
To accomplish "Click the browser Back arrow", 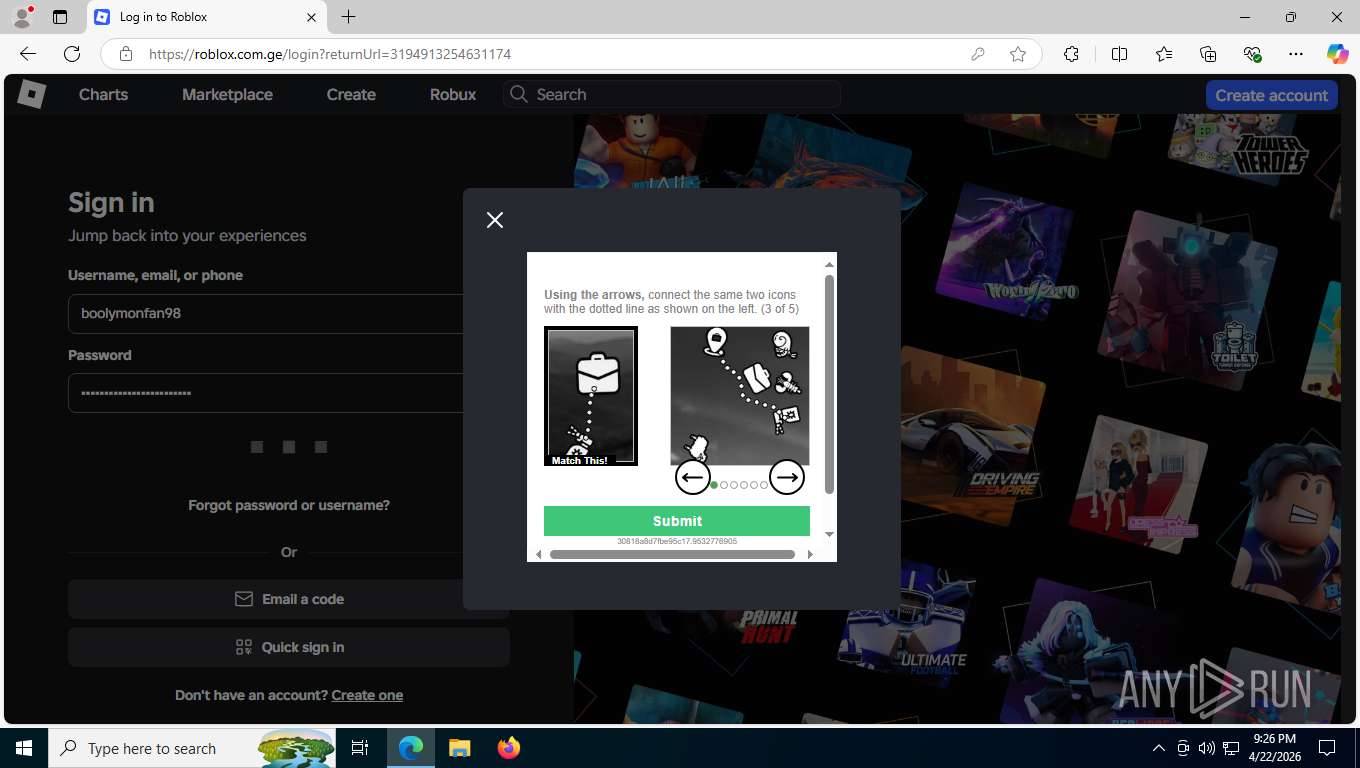I will click(28, 54).
